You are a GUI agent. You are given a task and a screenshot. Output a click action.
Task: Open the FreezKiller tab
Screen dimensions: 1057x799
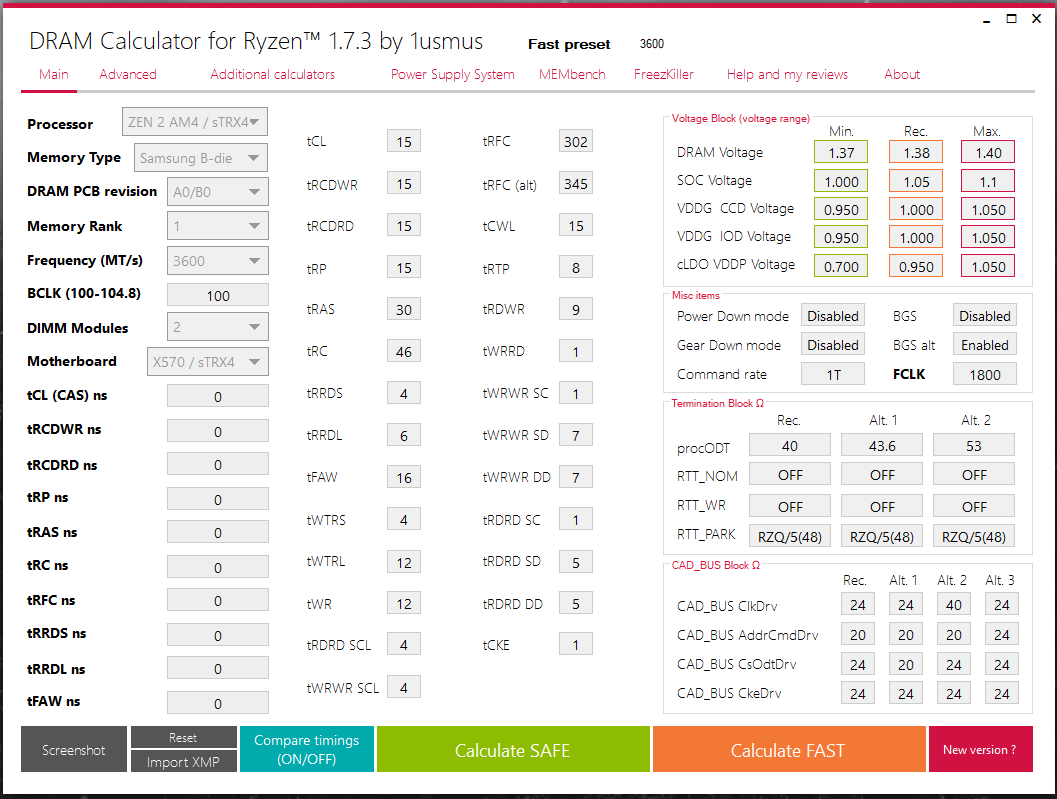663,74
